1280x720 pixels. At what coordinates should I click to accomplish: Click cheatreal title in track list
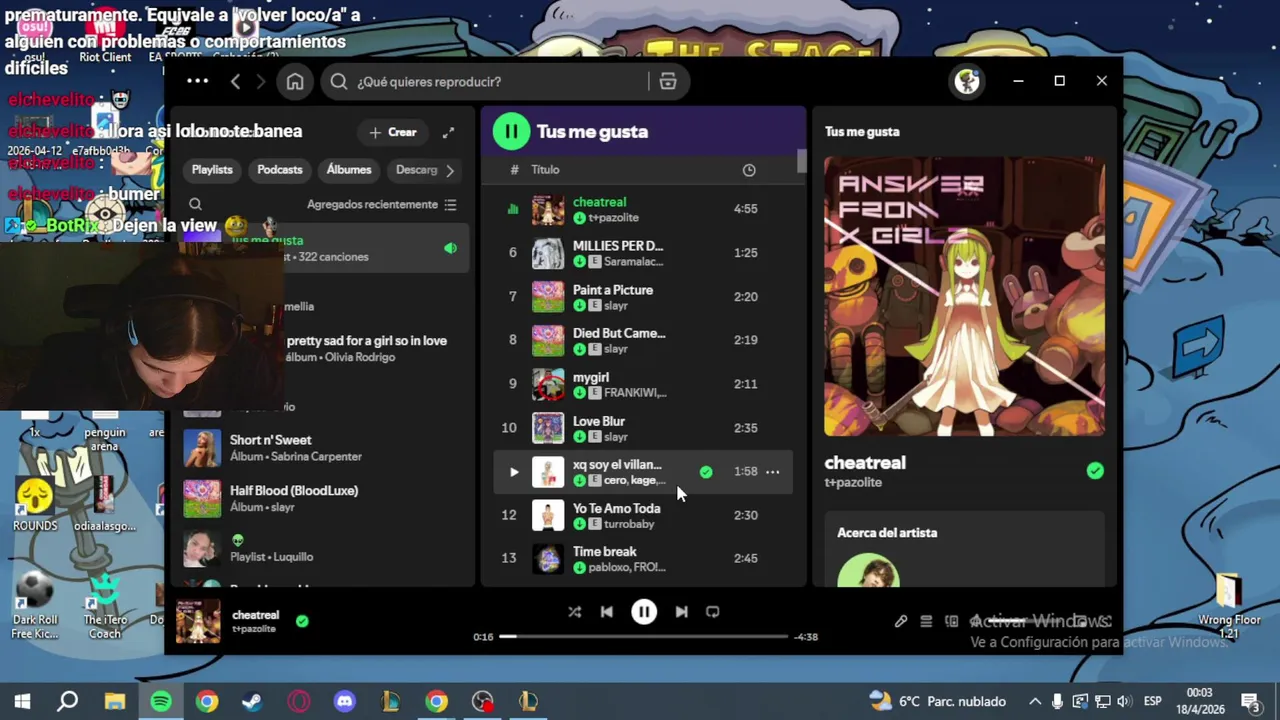tap(599, 202)
